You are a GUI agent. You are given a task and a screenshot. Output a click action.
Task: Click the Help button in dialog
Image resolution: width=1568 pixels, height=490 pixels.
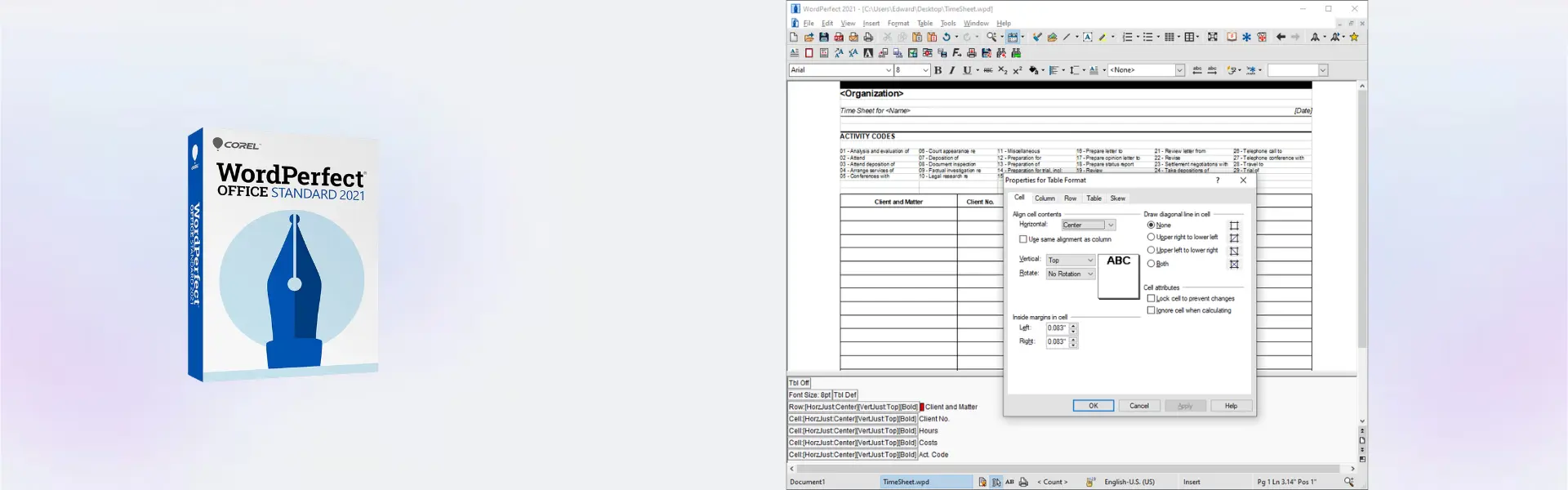pos(1231,406)
